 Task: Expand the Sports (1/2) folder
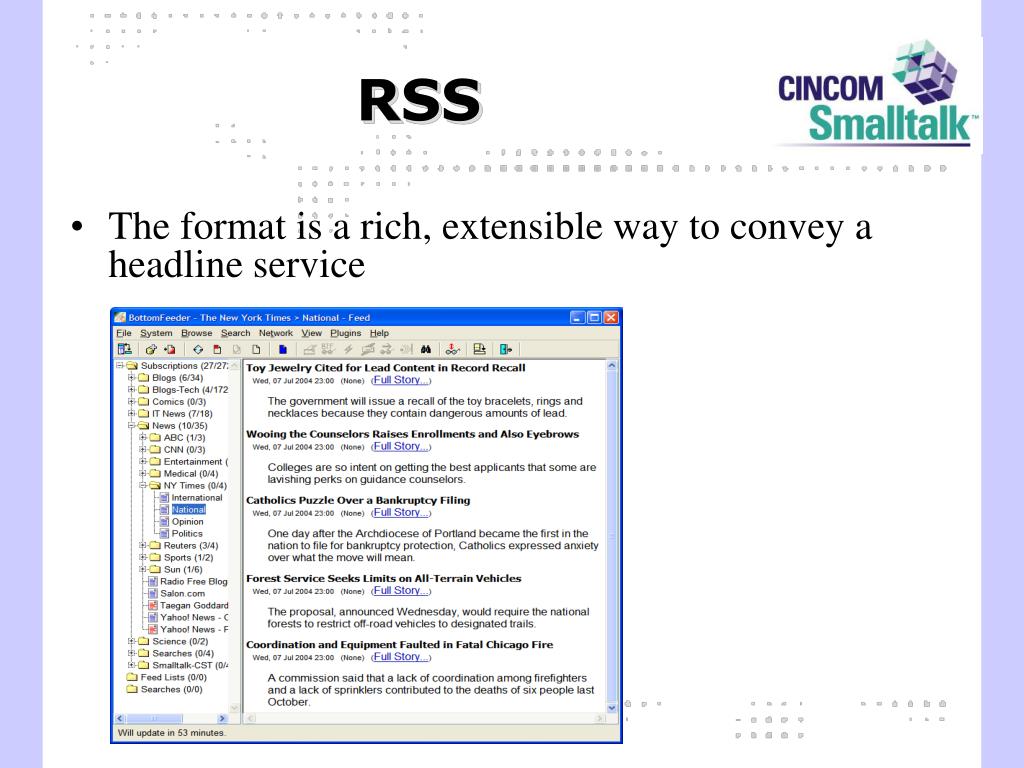[x=142, y=557]
